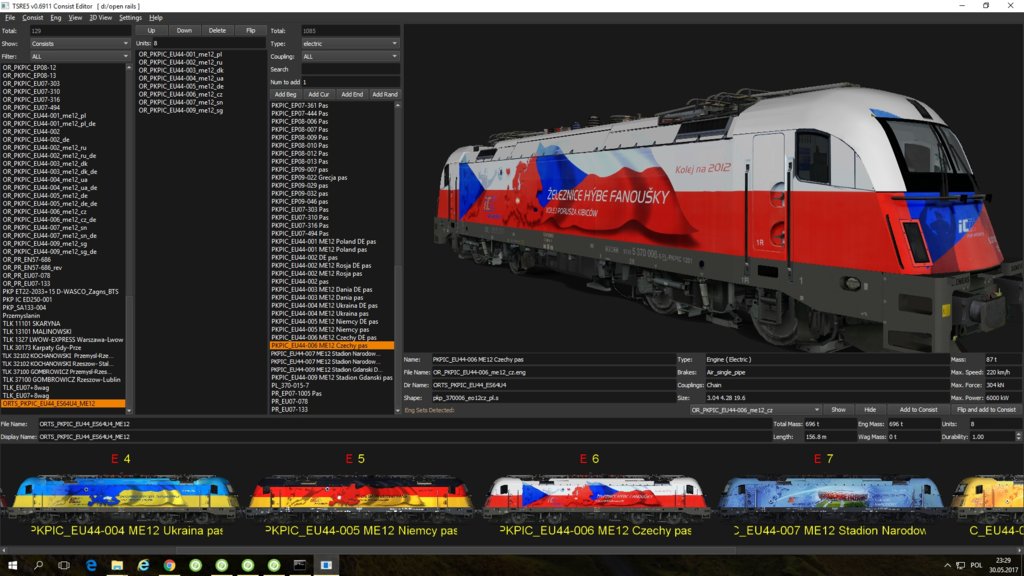Click into the engine Search field

(350, 69)
